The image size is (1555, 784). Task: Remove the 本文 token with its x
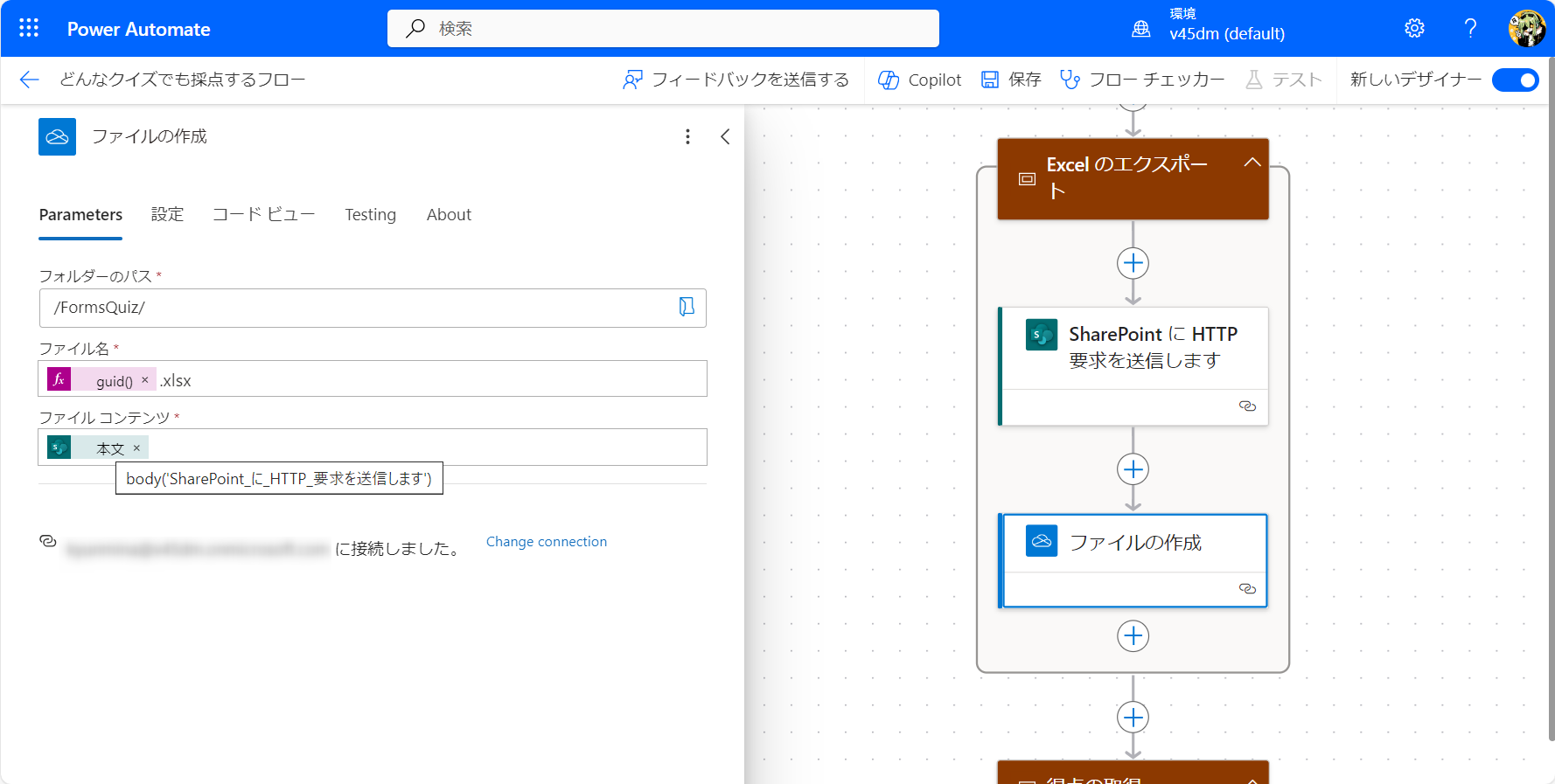pos(136,448)
